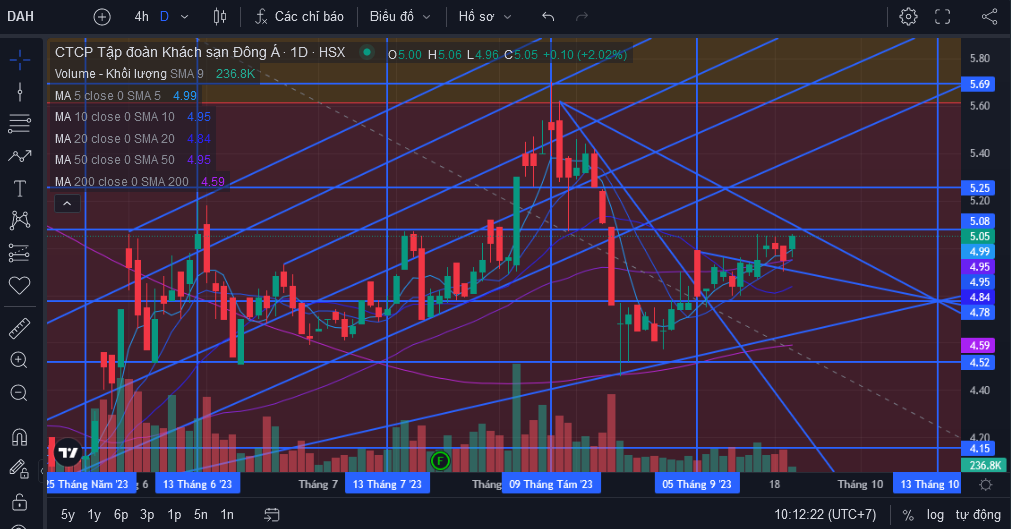Viewport: 1011px width, 529px height.
Task: Select the ruler measure tool
Action: [x=19, y=328]
